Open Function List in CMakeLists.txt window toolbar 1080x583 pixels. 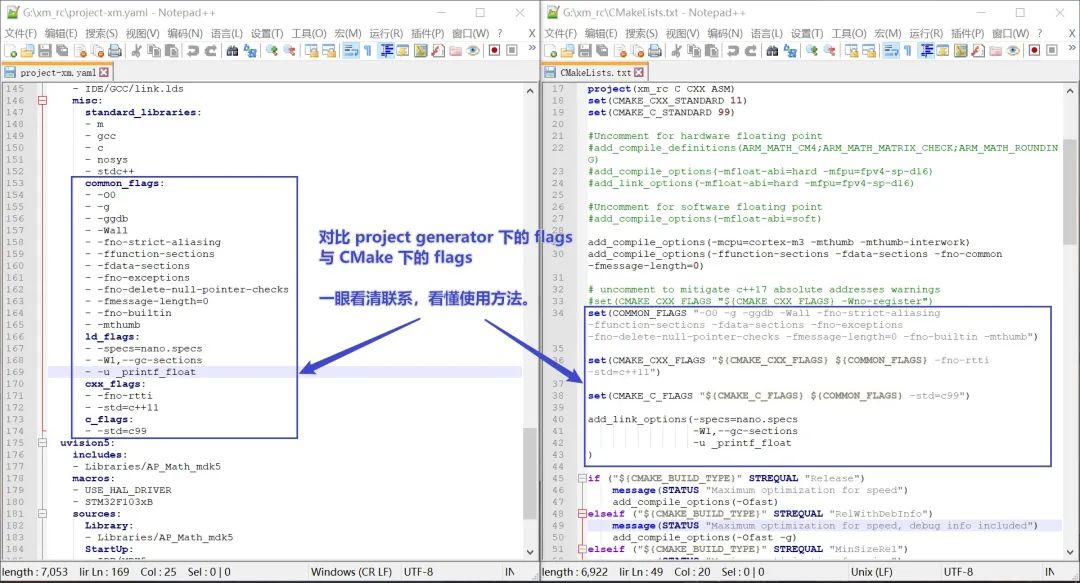pos(978,50)
